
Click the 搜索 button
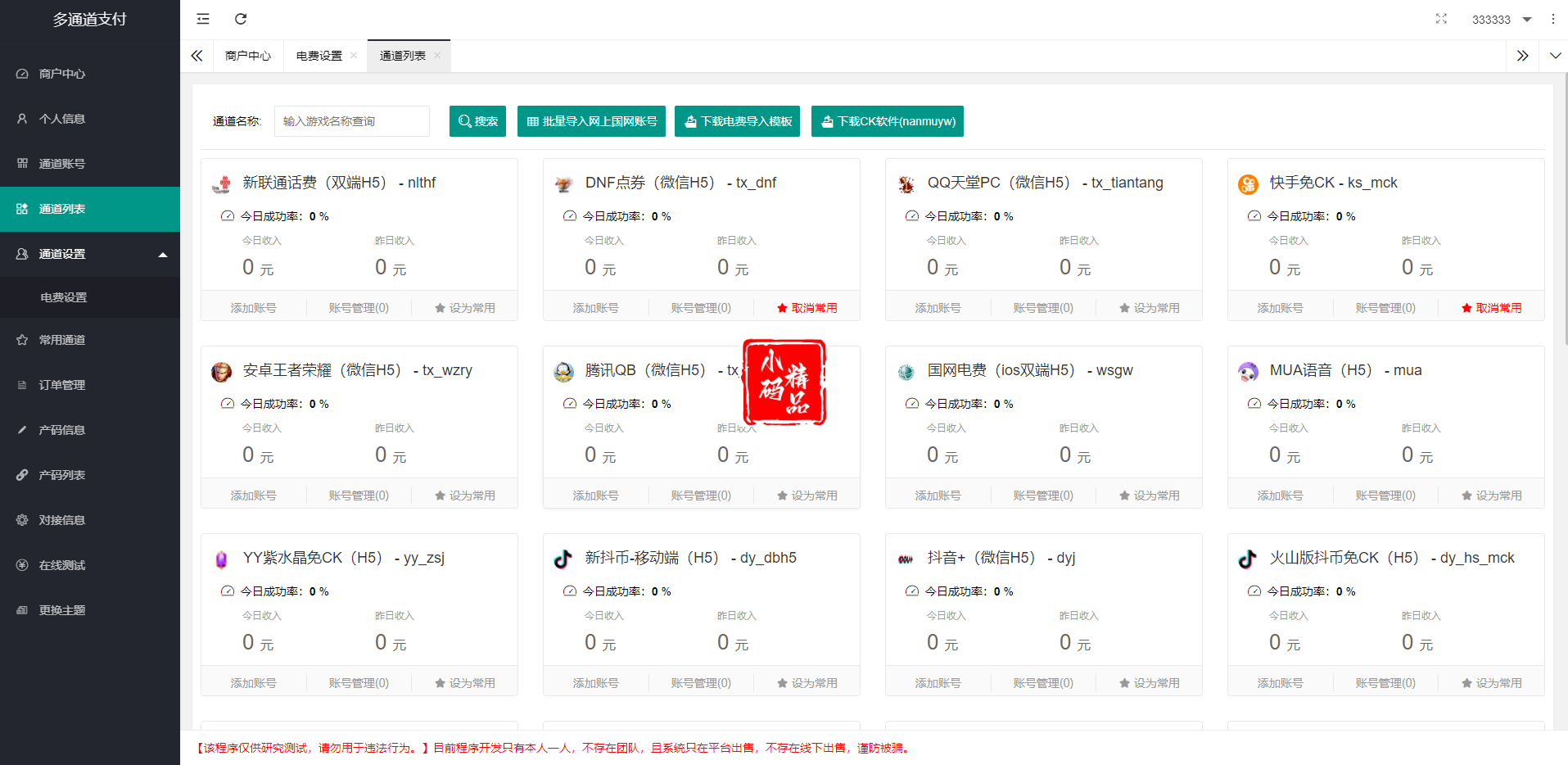coord(477,121)
